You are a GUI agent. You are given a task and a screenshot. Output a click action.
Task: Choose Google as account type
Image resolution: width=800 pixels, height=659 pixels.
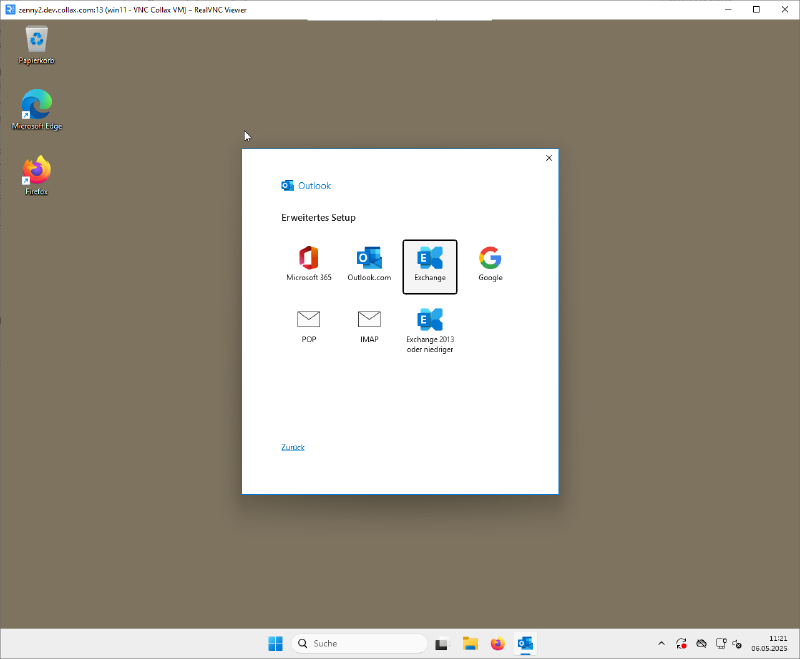pos(490,264)
